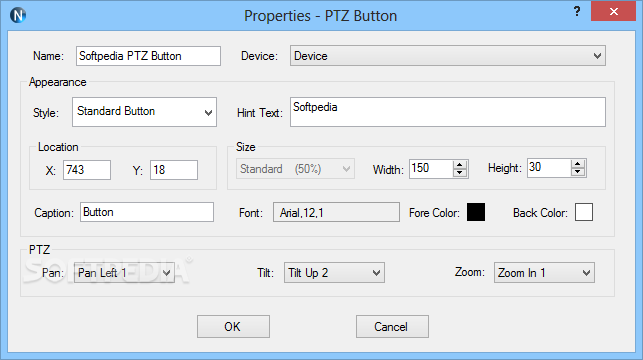Decrease Width using the down arrow

point(460,173)
